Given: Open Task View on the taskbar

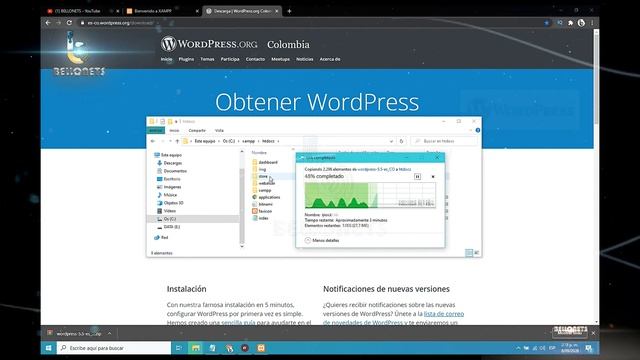Looking at the screenshot, I should [178, 348].
